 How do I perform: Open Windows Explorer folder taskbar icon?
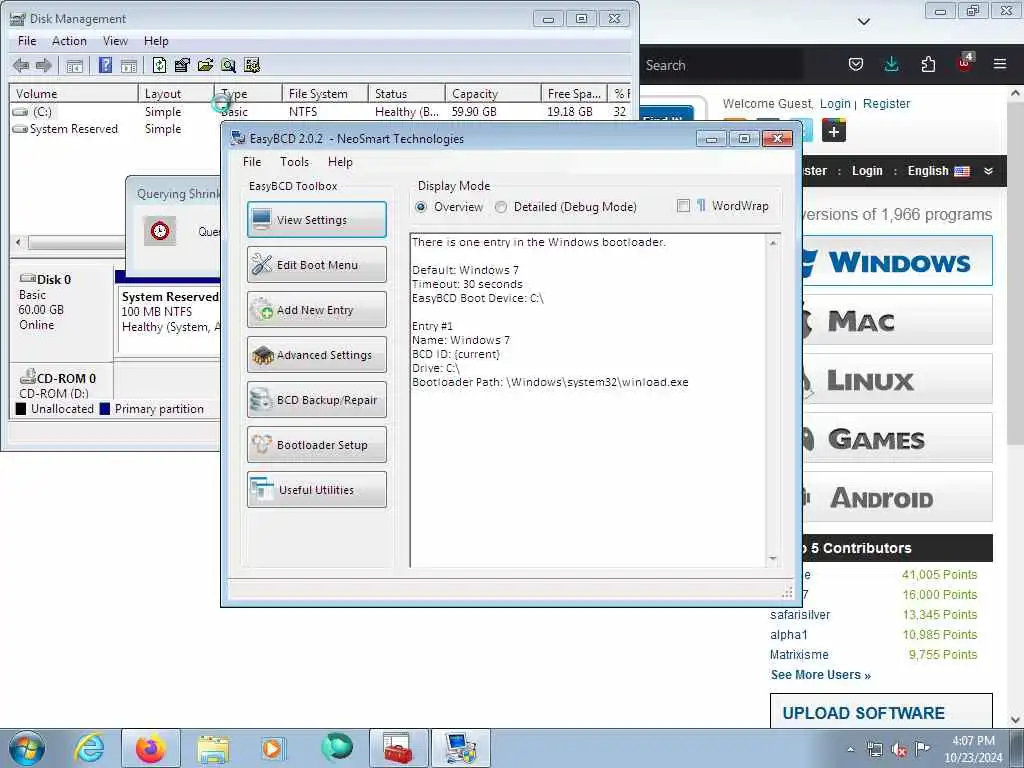pos(213,749)
